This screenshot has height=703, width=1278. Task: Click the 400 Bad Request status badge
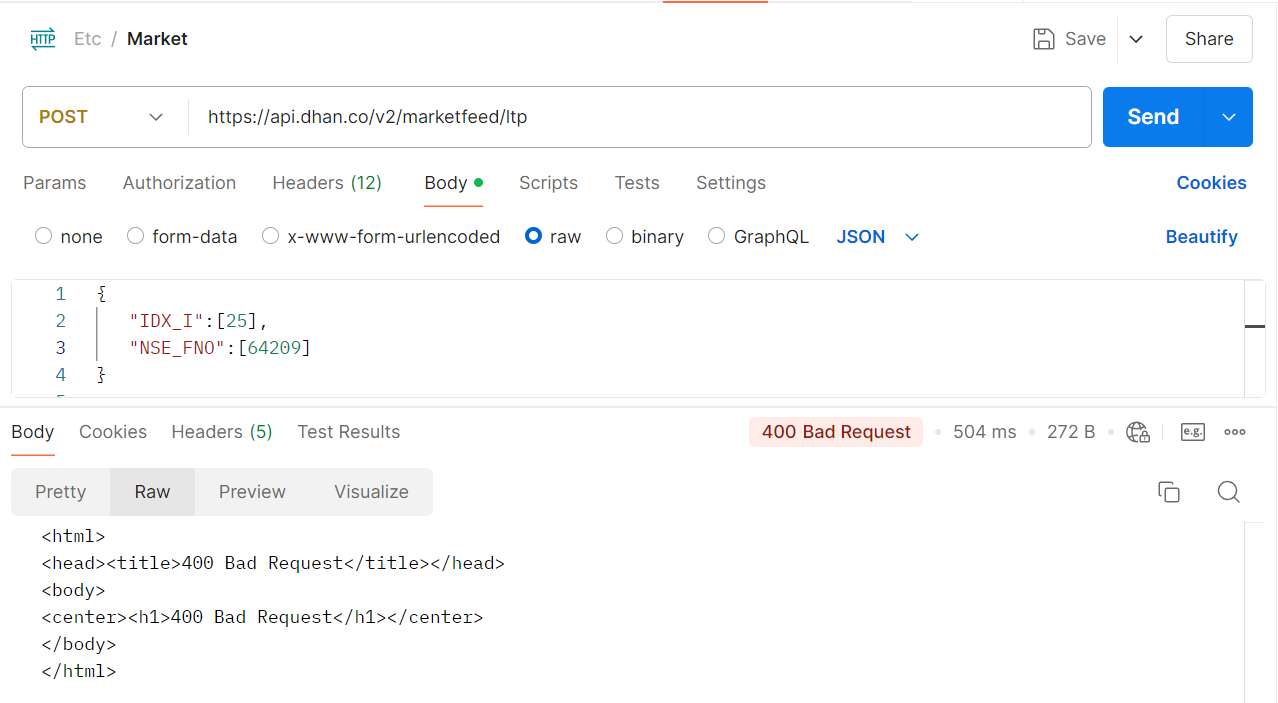coord(836,432)
